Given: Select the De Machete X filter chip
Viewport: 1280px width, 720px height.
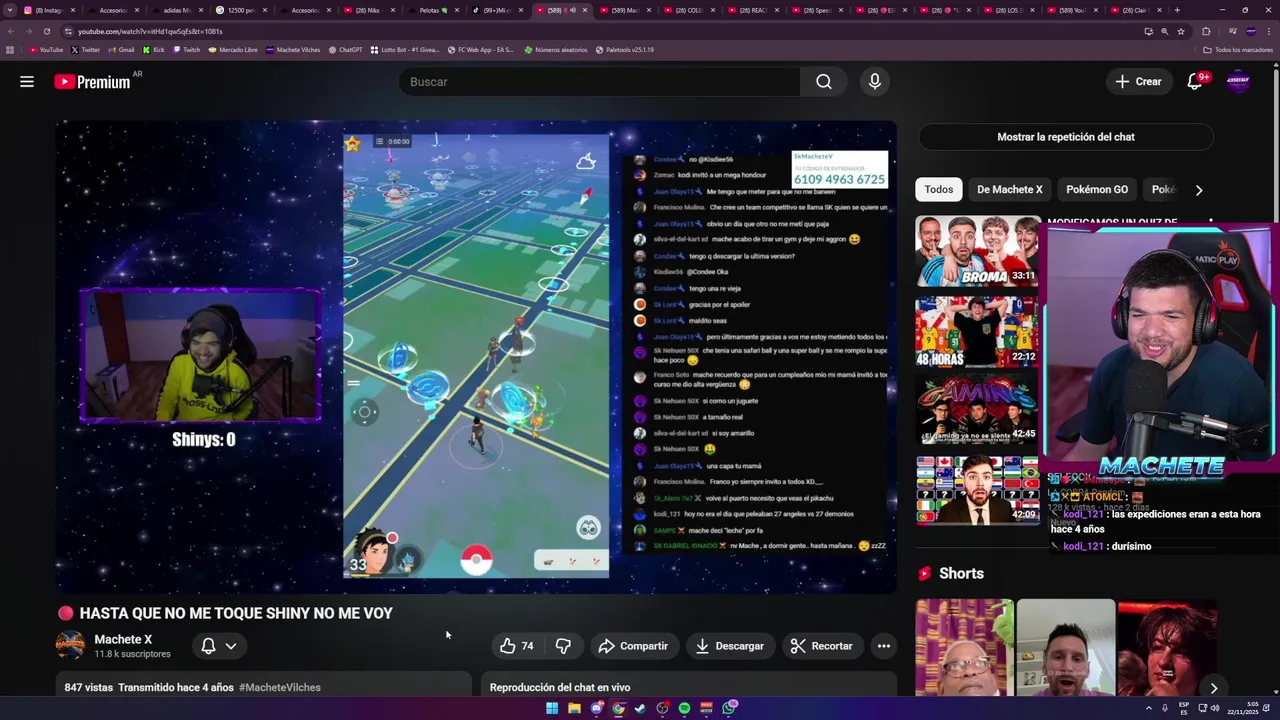Looking at the screenshot, I should tap(1009, 190).
